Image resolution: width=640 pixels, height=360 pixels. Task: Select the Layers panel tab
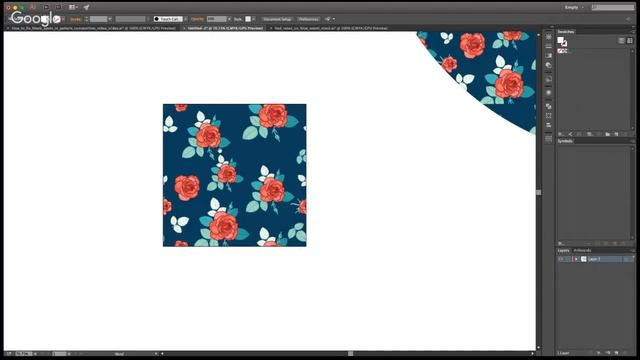tap(563, 250)
